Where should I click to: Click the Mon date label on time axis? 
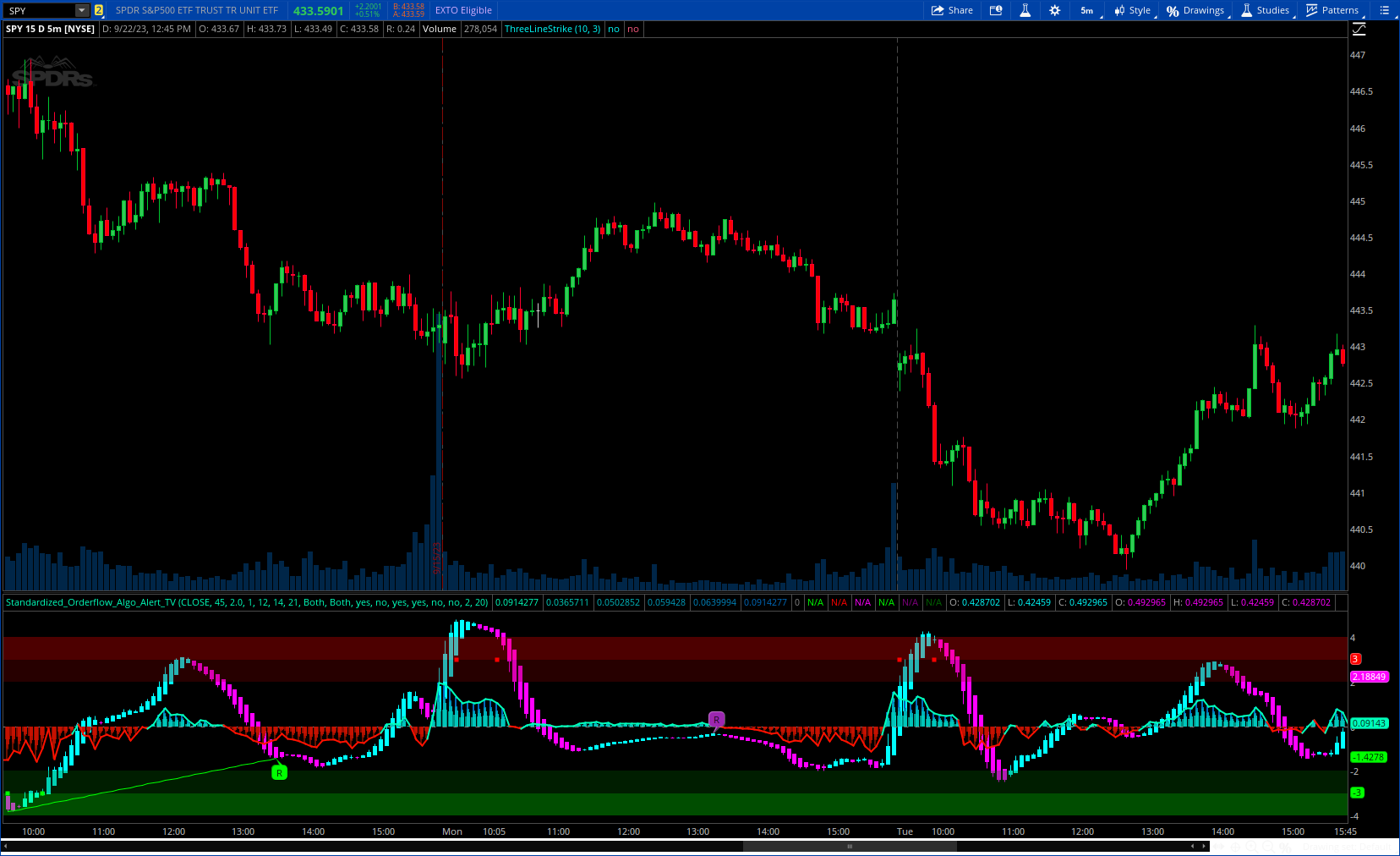[x=452, y=831]
